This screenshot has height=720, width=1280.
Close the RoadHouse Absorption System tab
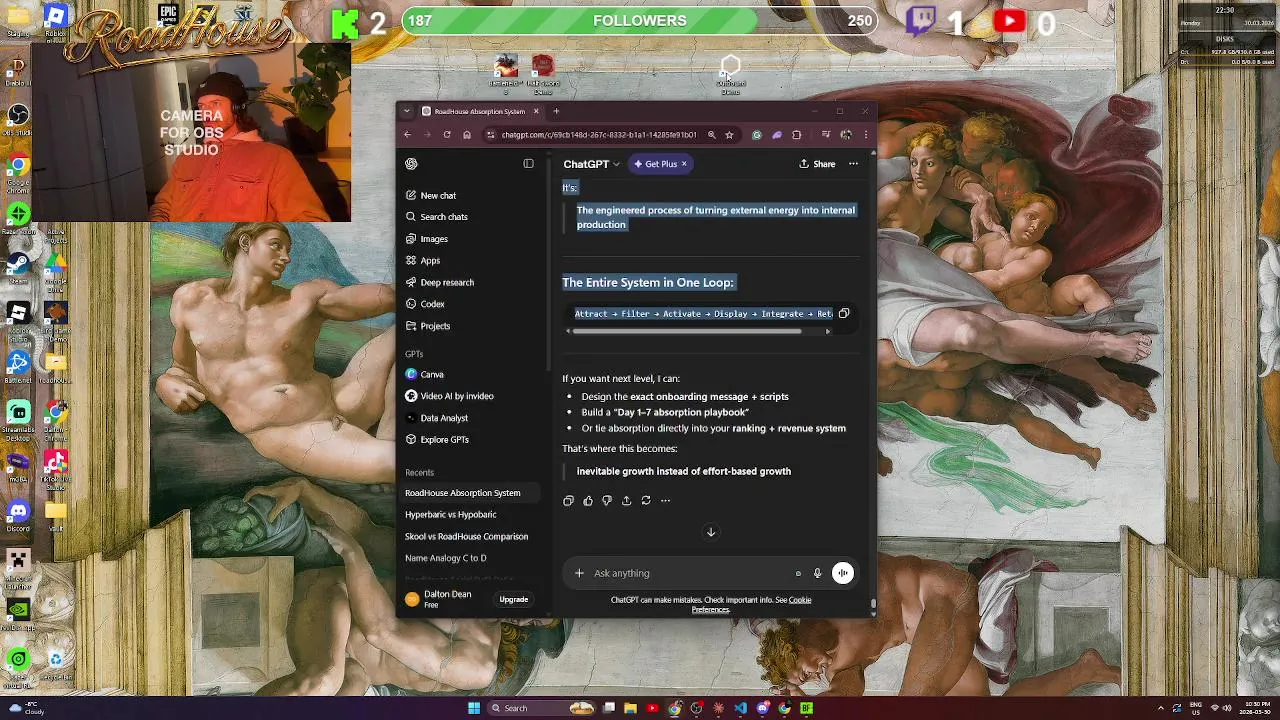pos(536,111)
